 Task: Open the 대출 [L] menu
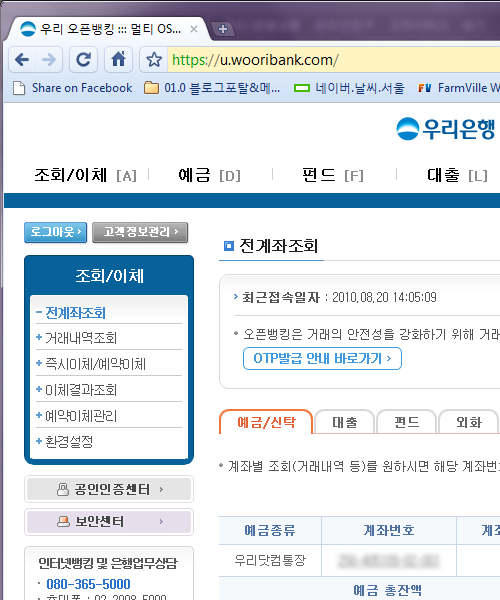pyautogui.click(x=458, y=175)
